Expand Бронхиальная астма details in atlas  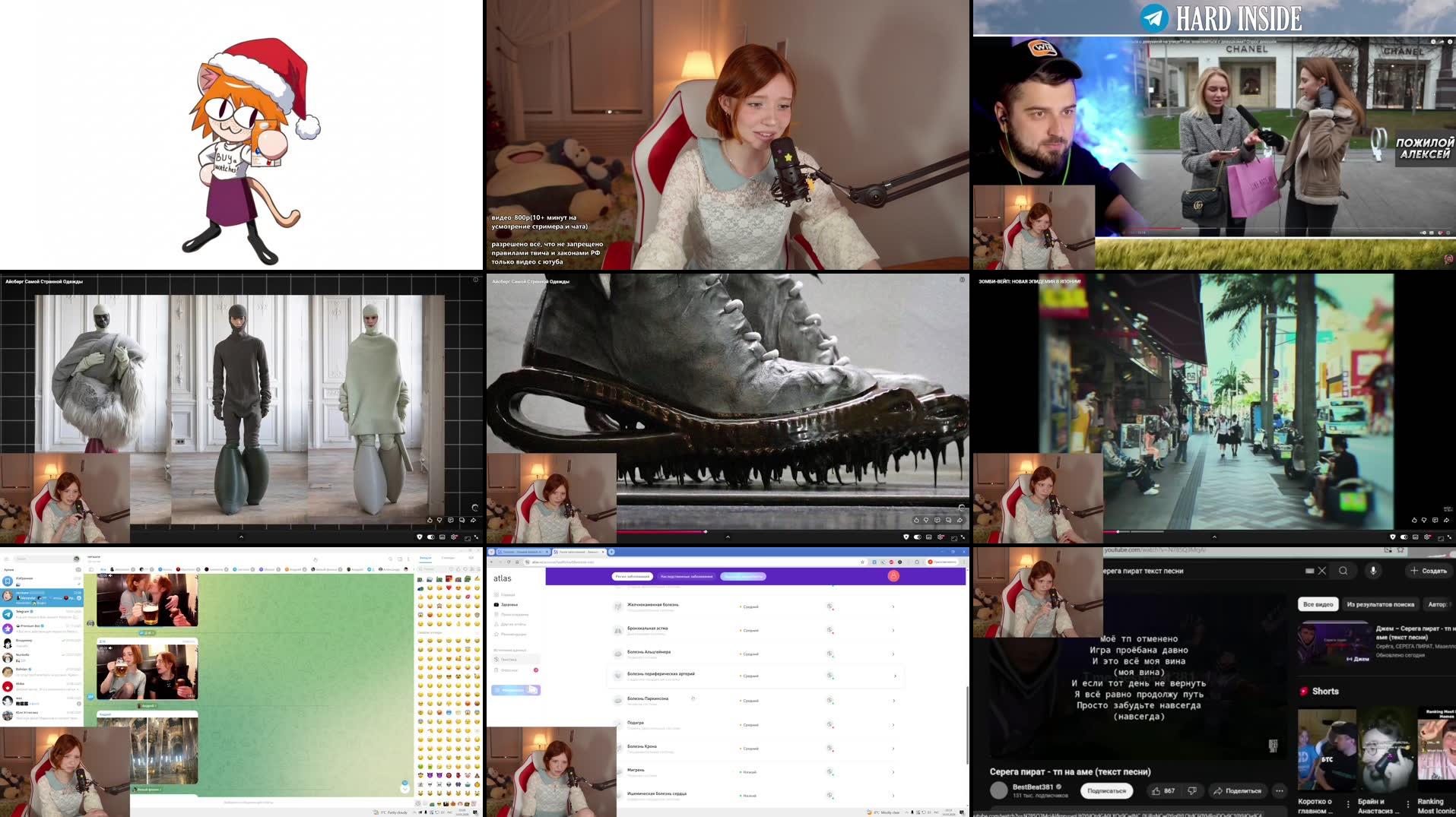pos(892,629)
